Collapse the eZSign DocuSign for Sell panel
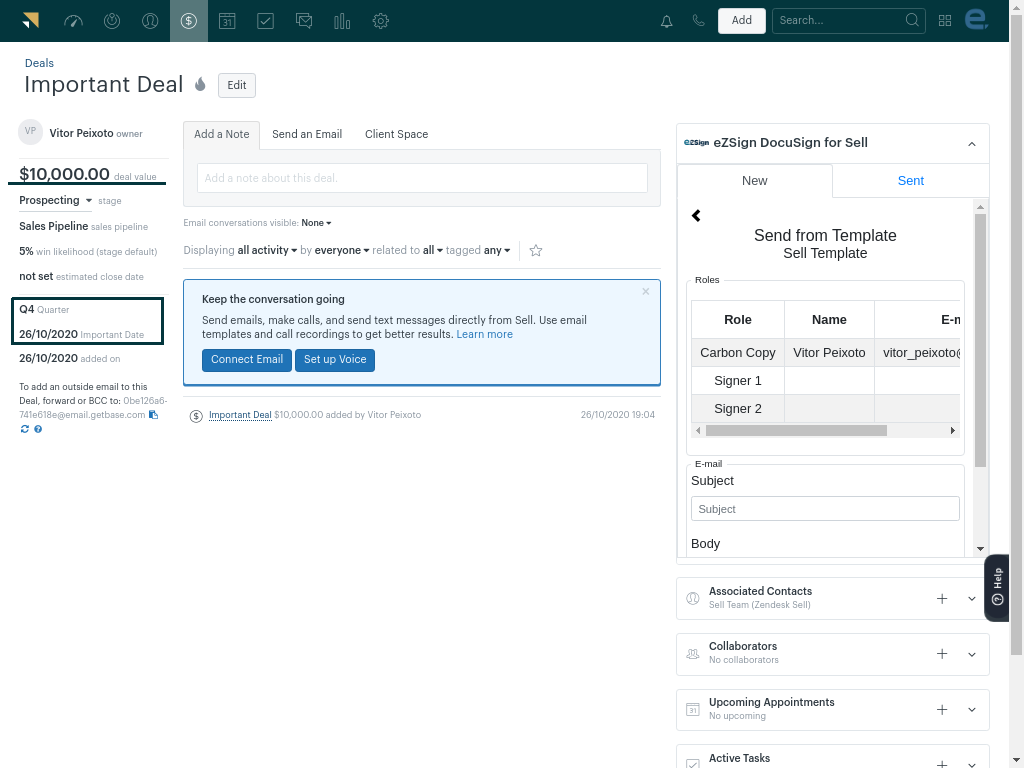This screenshot has width=1024, height=768. (x=971, y=144)
